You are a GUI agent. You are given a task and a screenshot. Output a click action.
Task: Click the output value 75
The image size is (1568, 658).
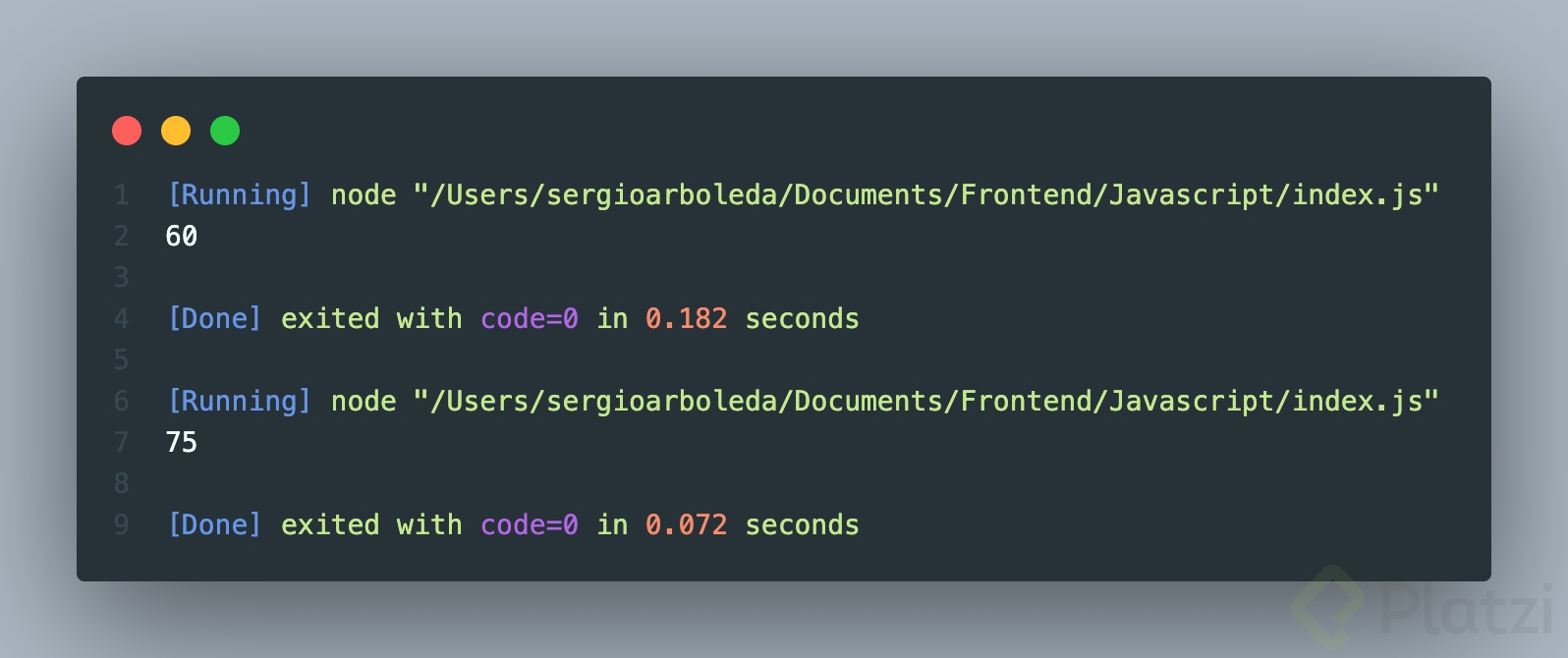click(x=182, y=442)
